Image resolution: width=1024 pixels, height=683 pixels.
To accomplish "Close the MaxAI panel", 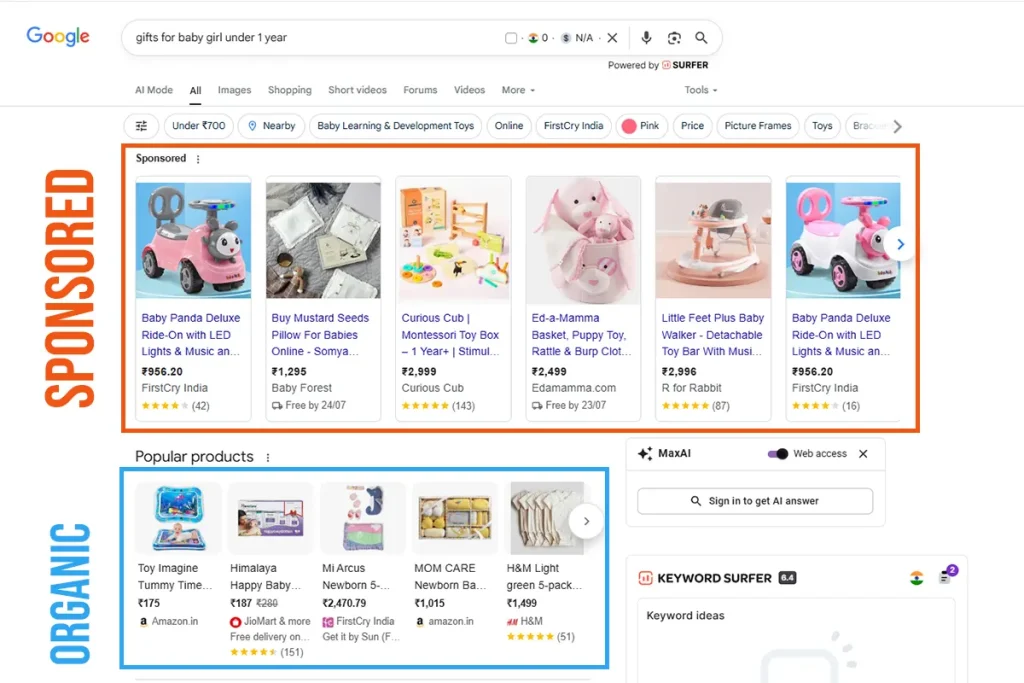I will (x=863, y=453).
